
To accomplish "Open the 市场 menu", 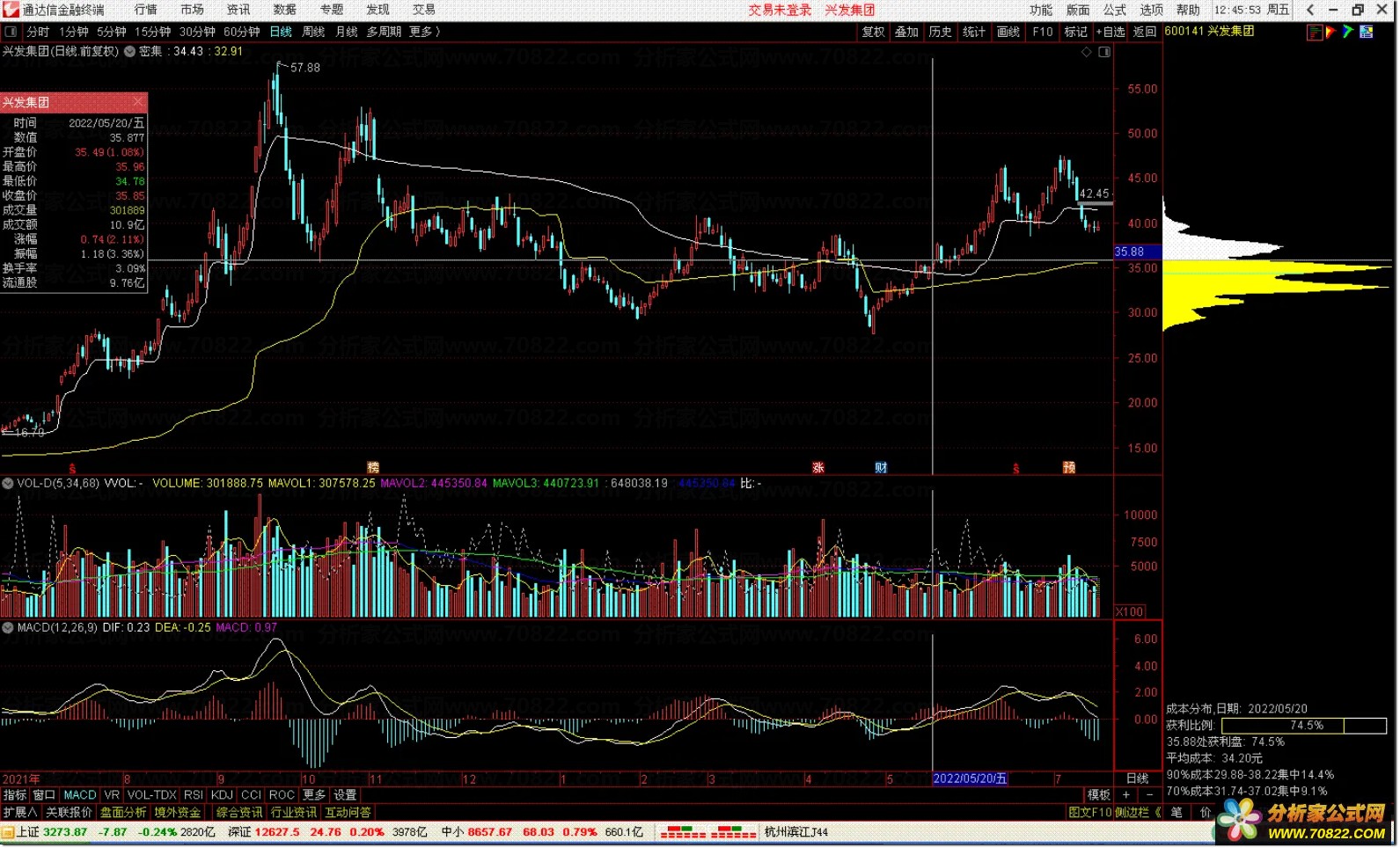I will pyautogui.click(x=192, y=10).
